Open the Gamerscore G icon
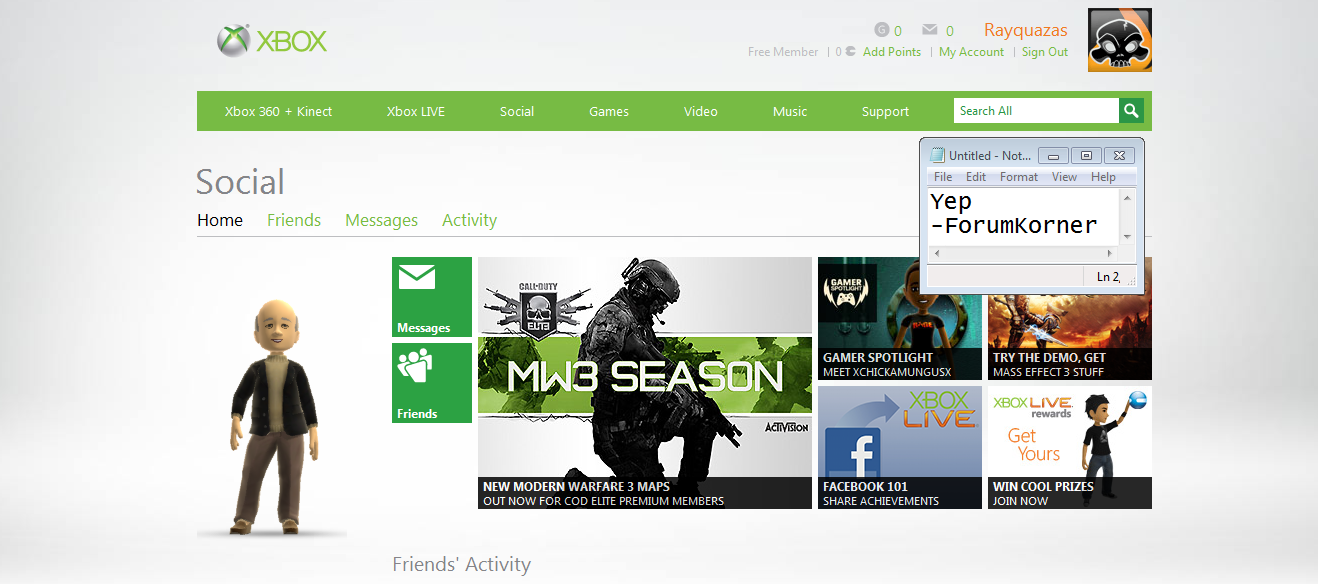 point(882,30)
